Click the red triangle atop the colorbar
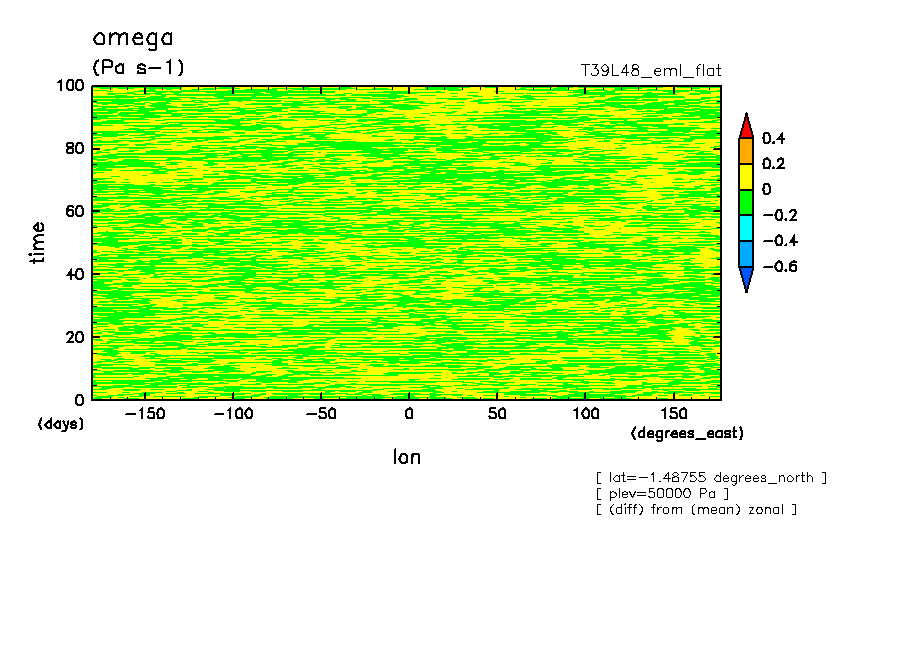 745,127
